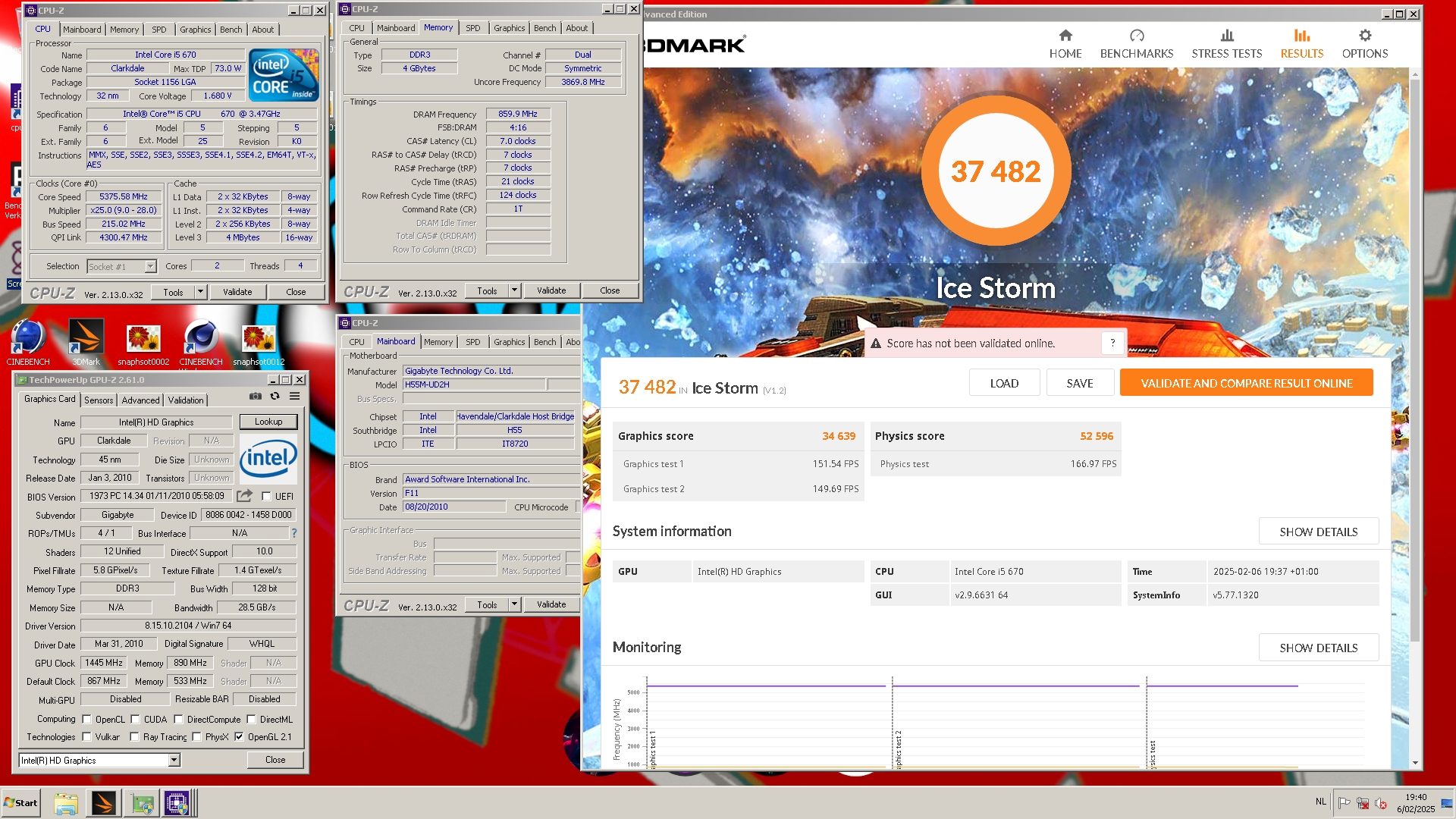
Task: Click GPU-Z BIOS export share icon
Action: pyautogui.click(x=244, y=496)
